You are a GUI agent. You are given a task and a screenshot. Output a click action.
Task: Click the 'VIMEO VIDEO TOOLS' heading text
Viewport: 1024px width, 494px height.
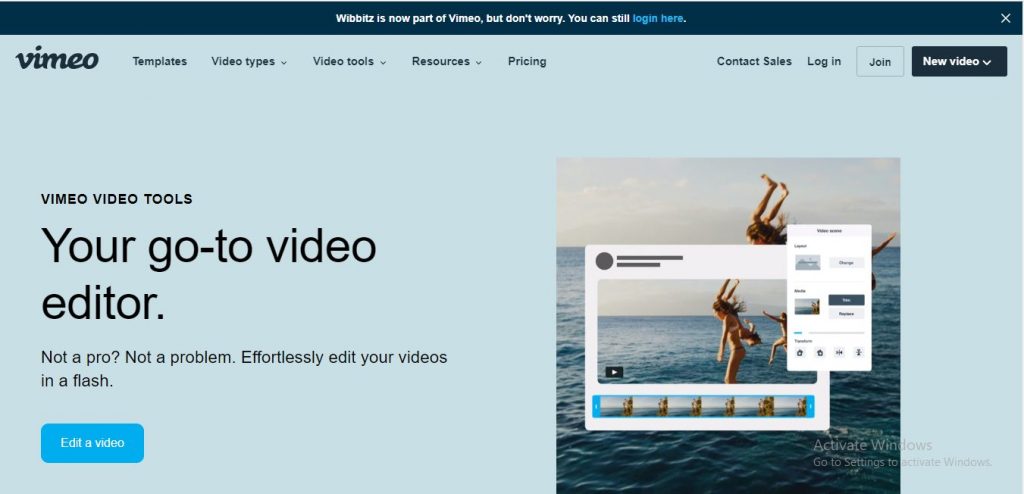tap(117, 199)
